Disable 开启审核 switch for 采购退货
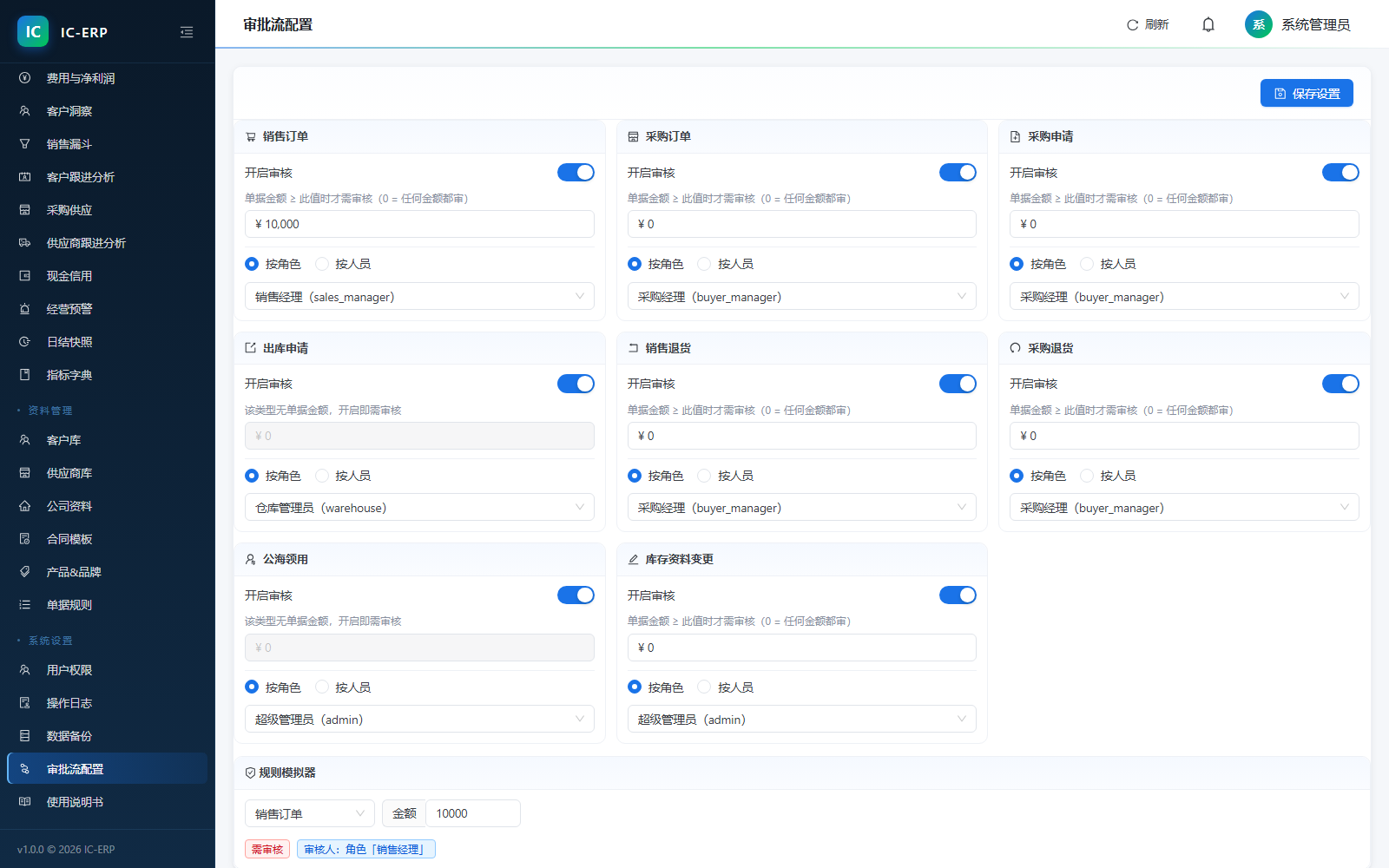 pos(1340,384)
